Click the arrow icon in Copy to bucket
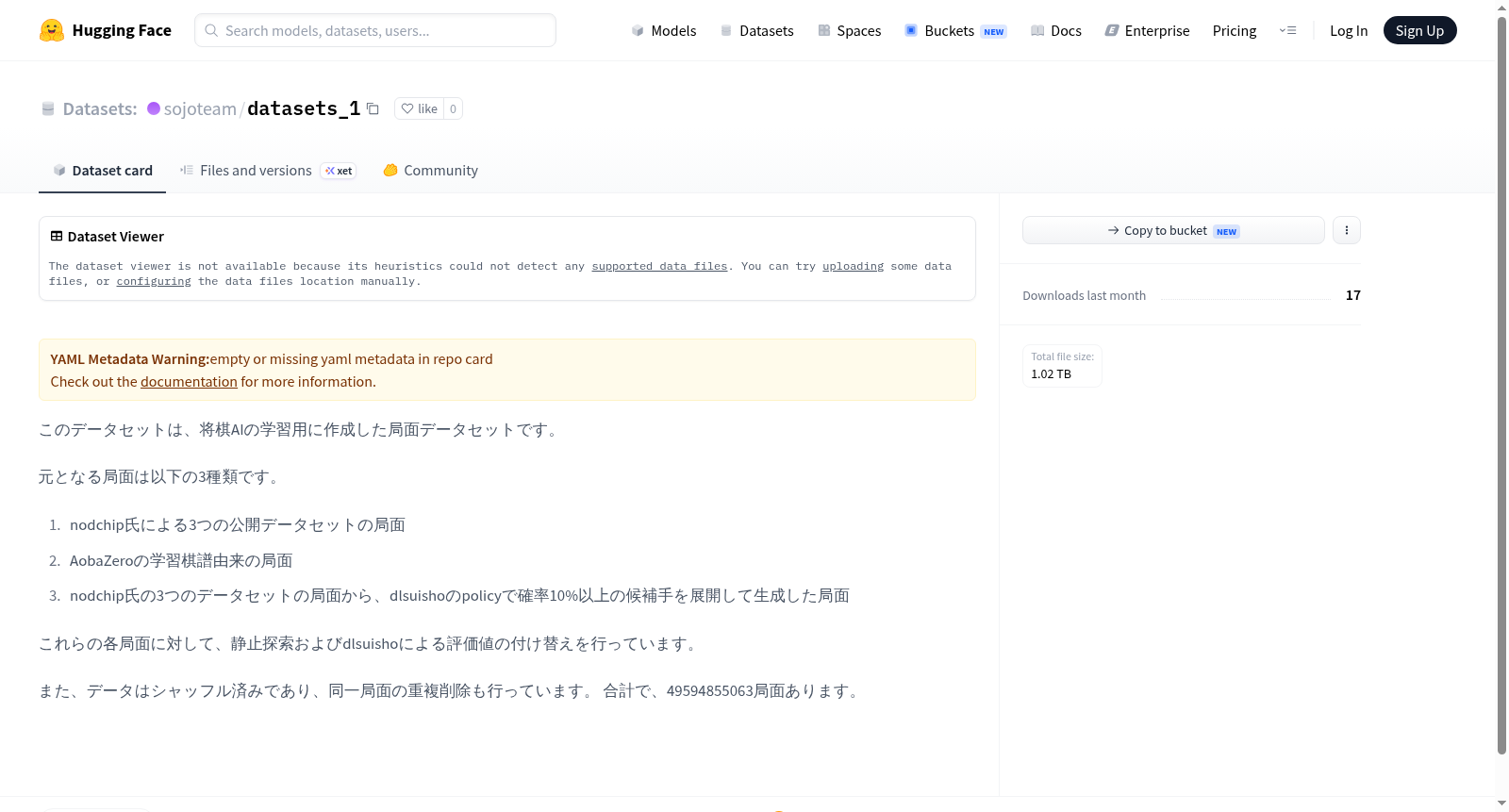Image resolution: width=1509 pixels, height=812 pixels. (x=1114, y=230)
